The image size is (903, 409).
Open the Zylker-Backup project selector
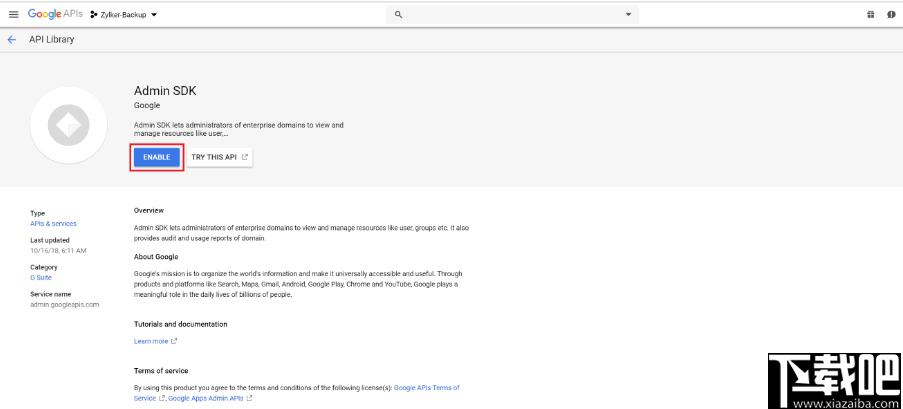coord(124,15)
